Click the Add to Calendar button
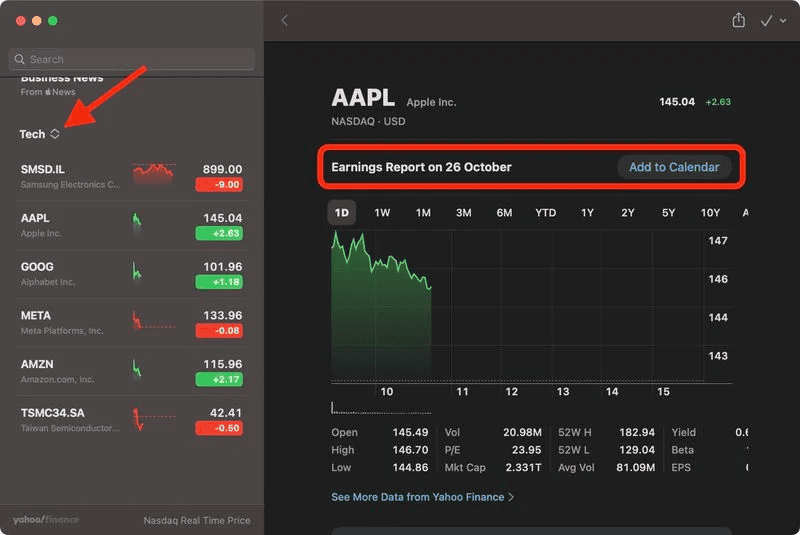The width and height of the screenshot is (800, 535). [673, 167]
